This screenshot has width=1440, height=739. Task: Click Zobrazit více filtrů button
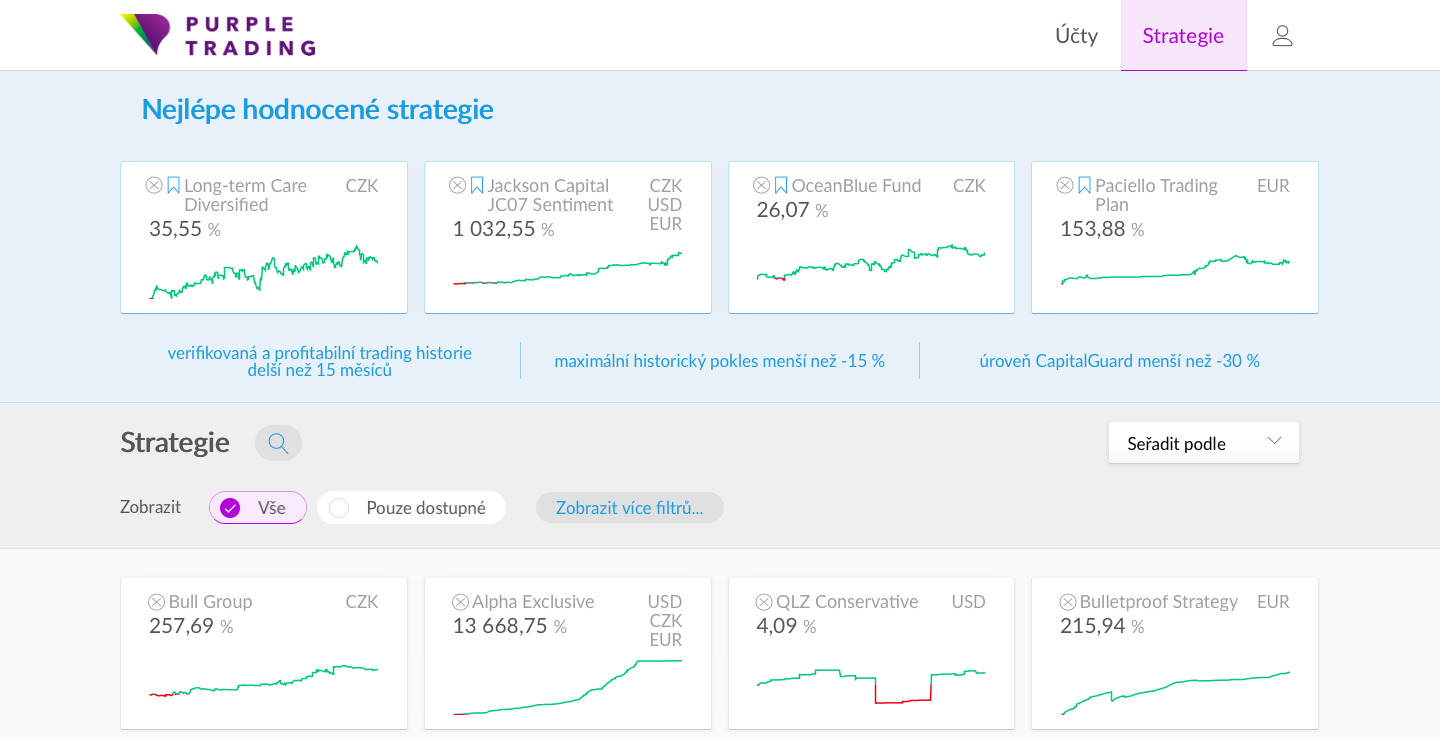pyautogui.click(x=630, y=508)
